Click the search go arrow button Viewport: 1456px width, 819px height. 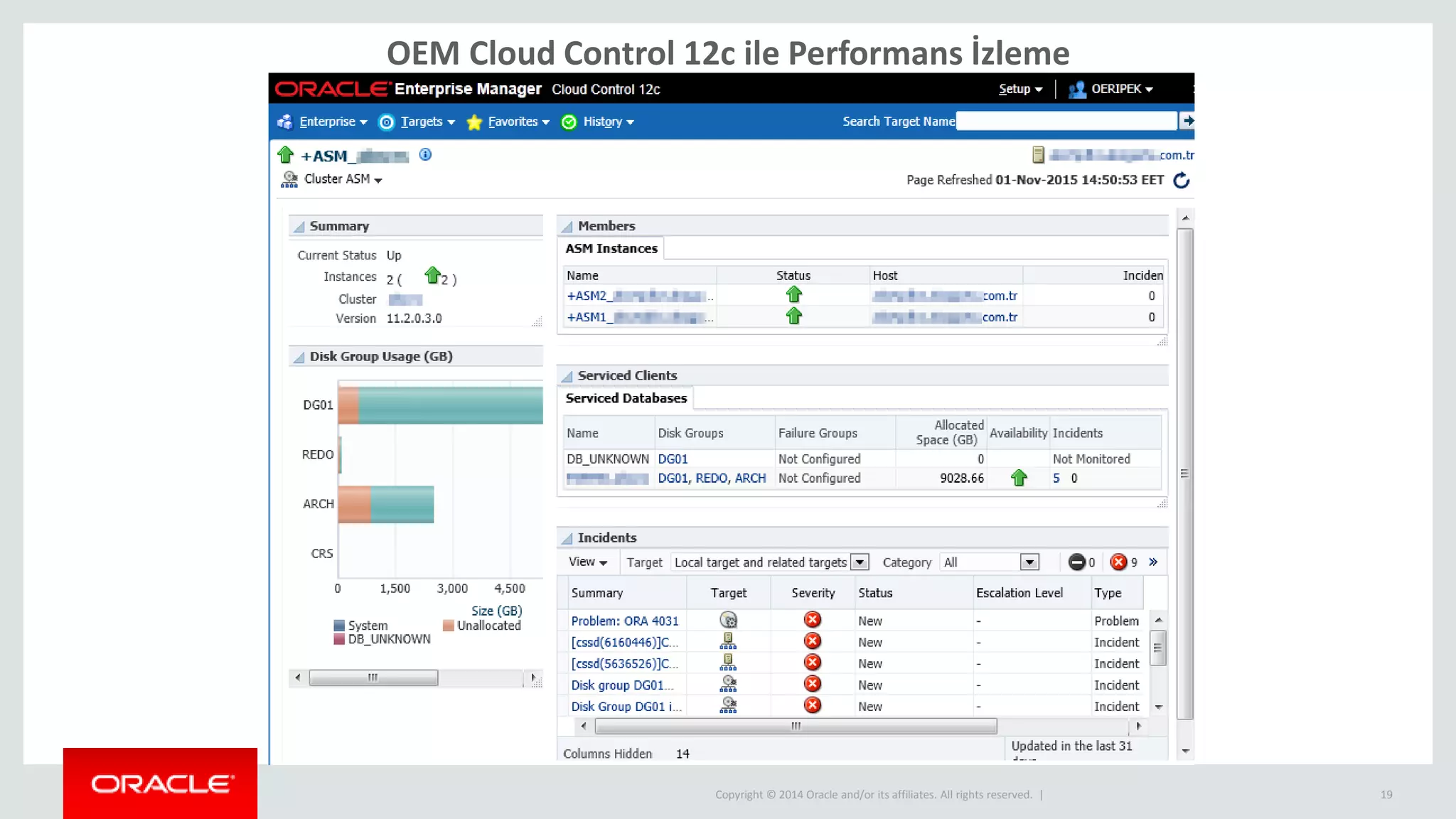coord(1187,122)
